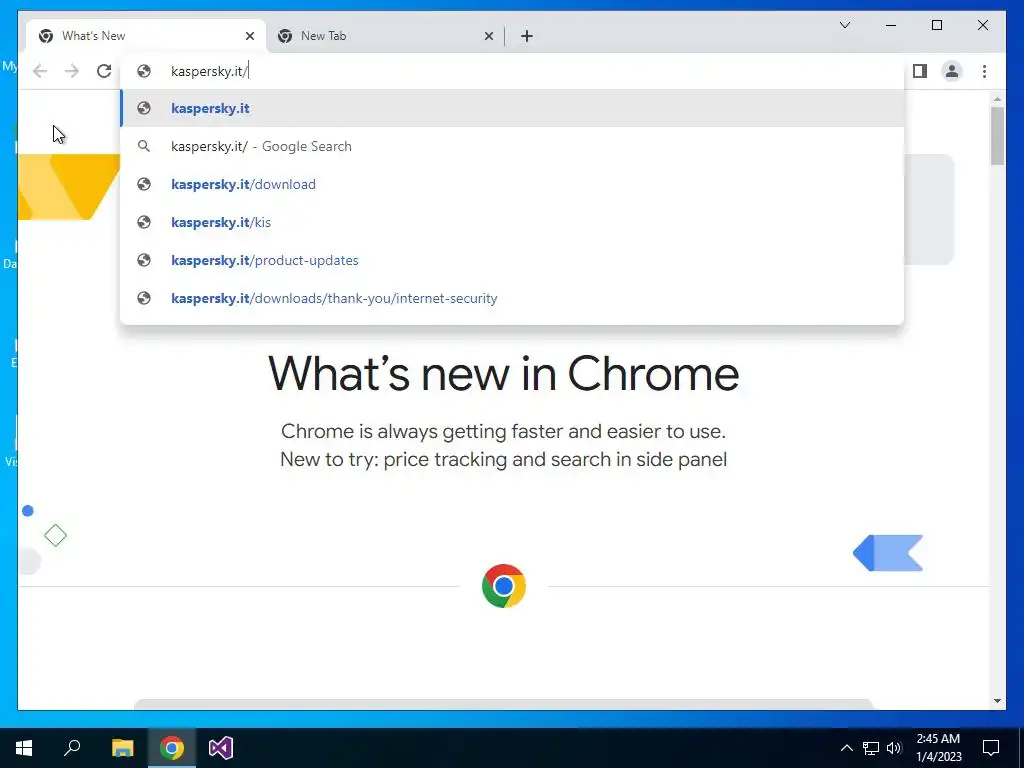Select kaspersky.it/kis suggestion
This screenshot has width=1024, height=768.
pos(513,222)
